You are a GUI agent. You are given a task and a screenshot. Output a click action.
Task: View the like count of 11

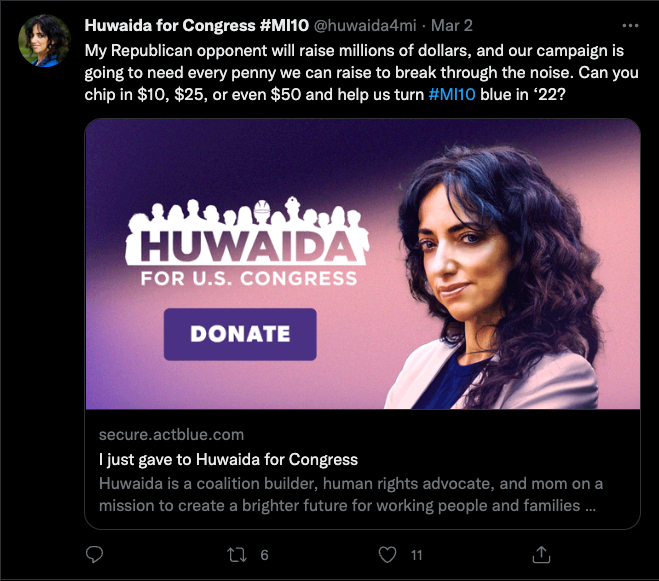click(x=416, y=555)
